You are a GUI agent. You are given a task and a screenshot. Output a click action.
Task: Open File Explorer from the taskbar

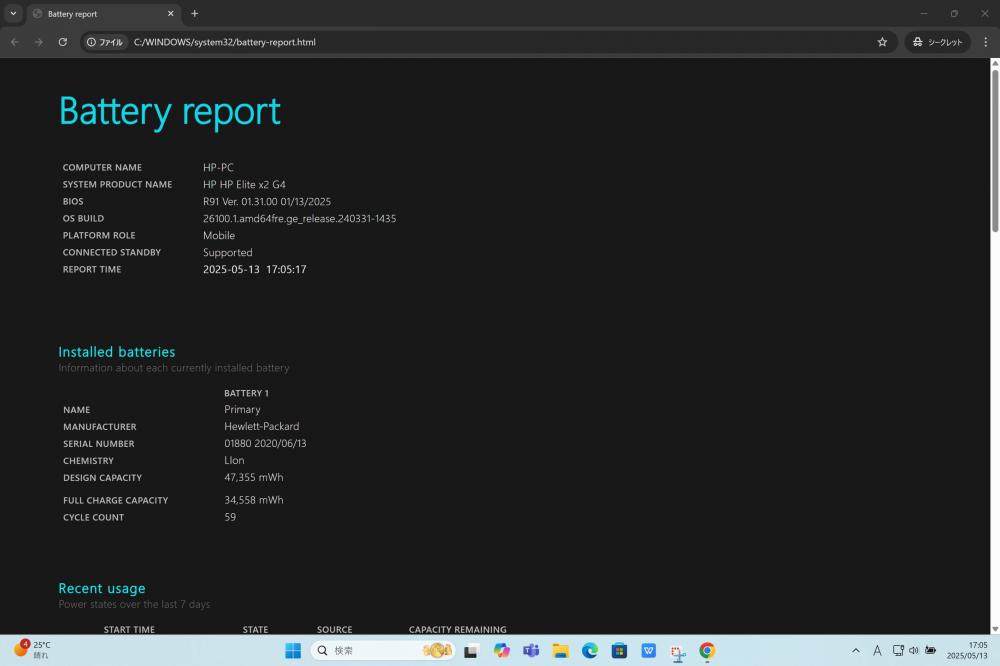561,651
